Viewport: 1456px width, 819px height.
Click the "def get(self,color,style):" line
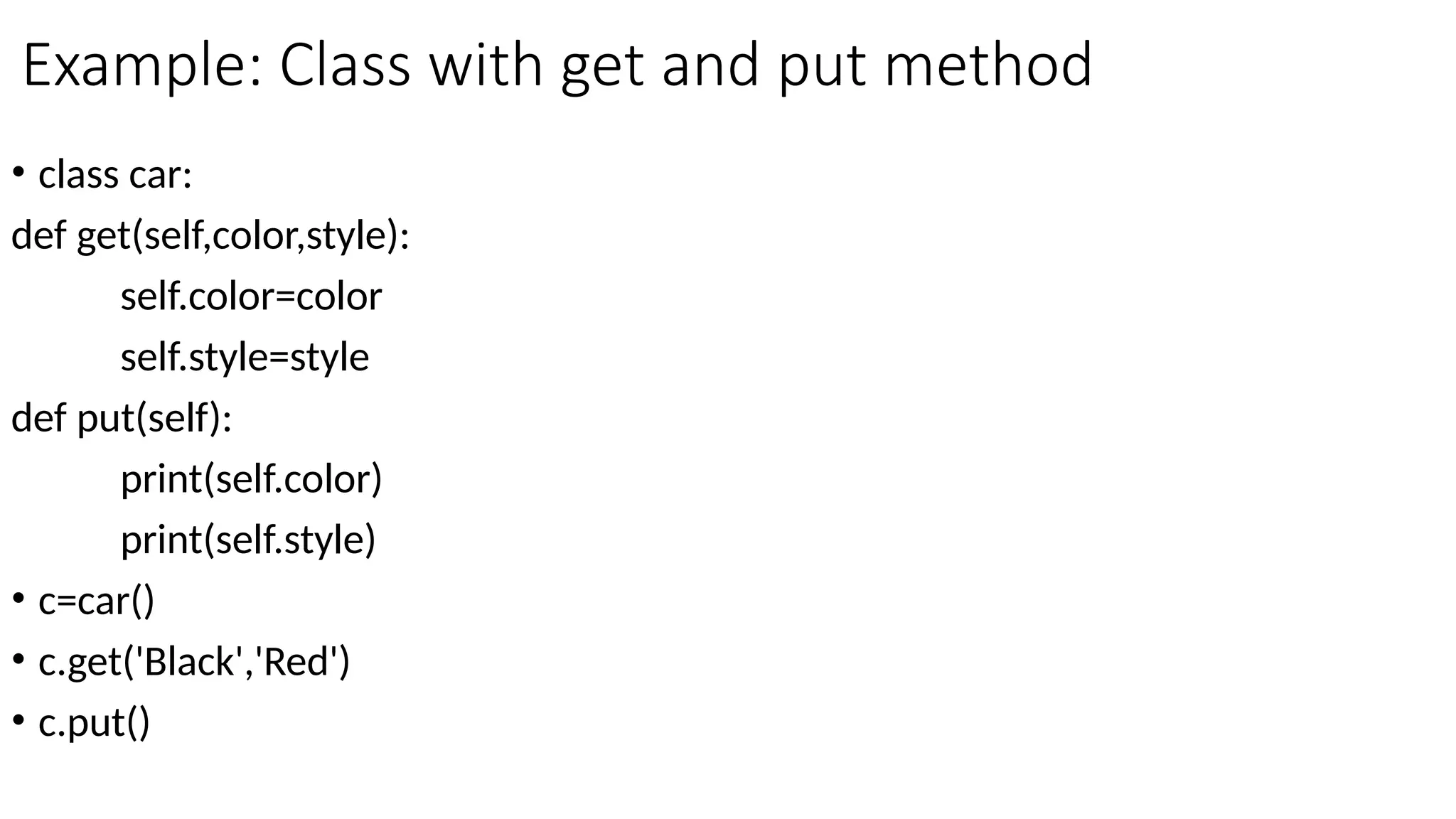click(x=210, y=235)
